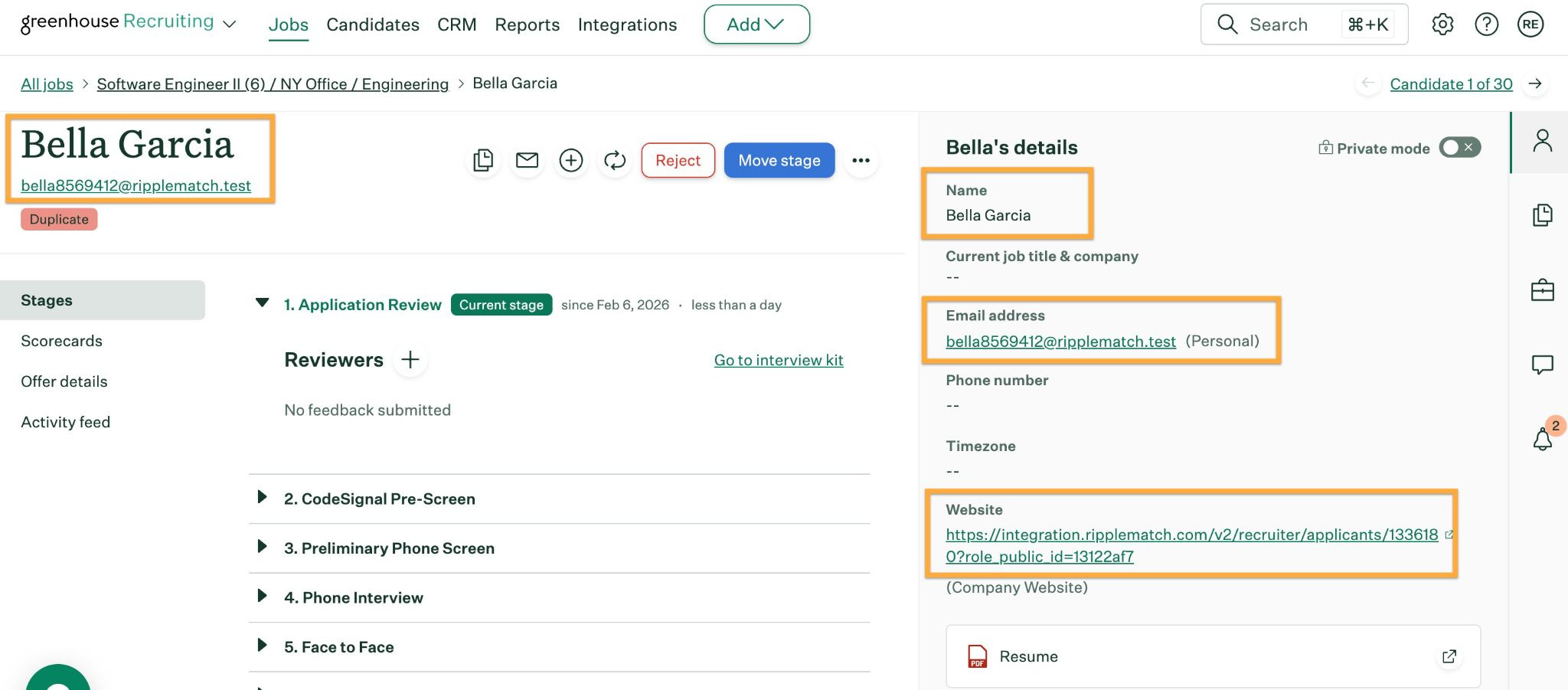Click email link under Bella Garcia heading
Image resolution: width=1568 pixels, height=690 pixels.
136,185
